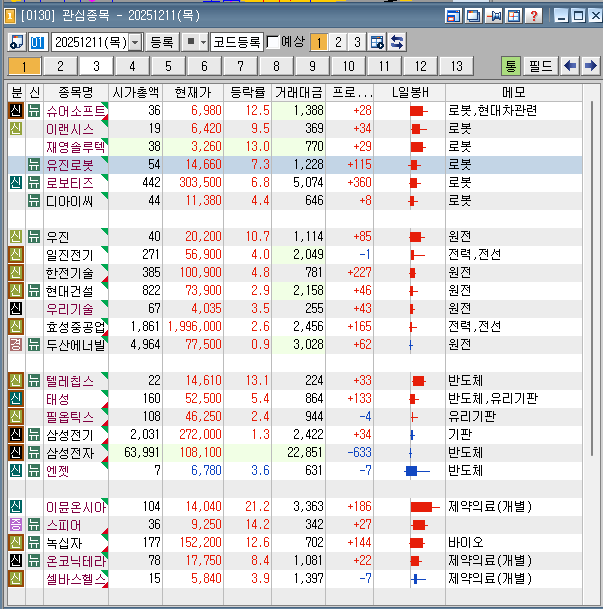Toggle the 예상 checkbox

coord(273,42)
